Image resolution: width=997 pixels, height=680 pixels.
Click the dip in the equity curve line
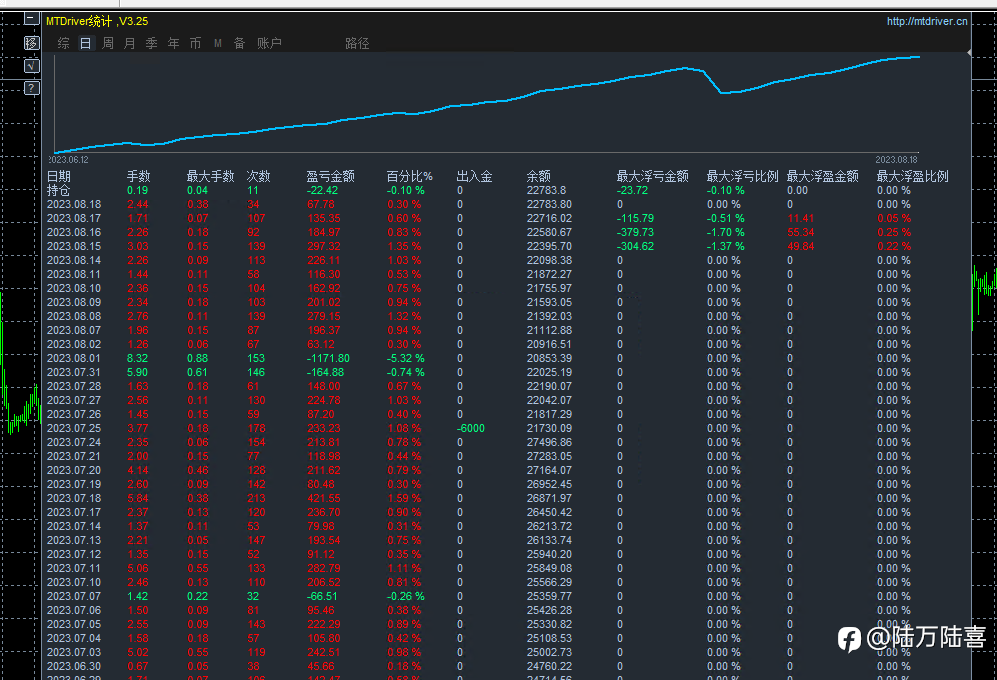(722, 93)
